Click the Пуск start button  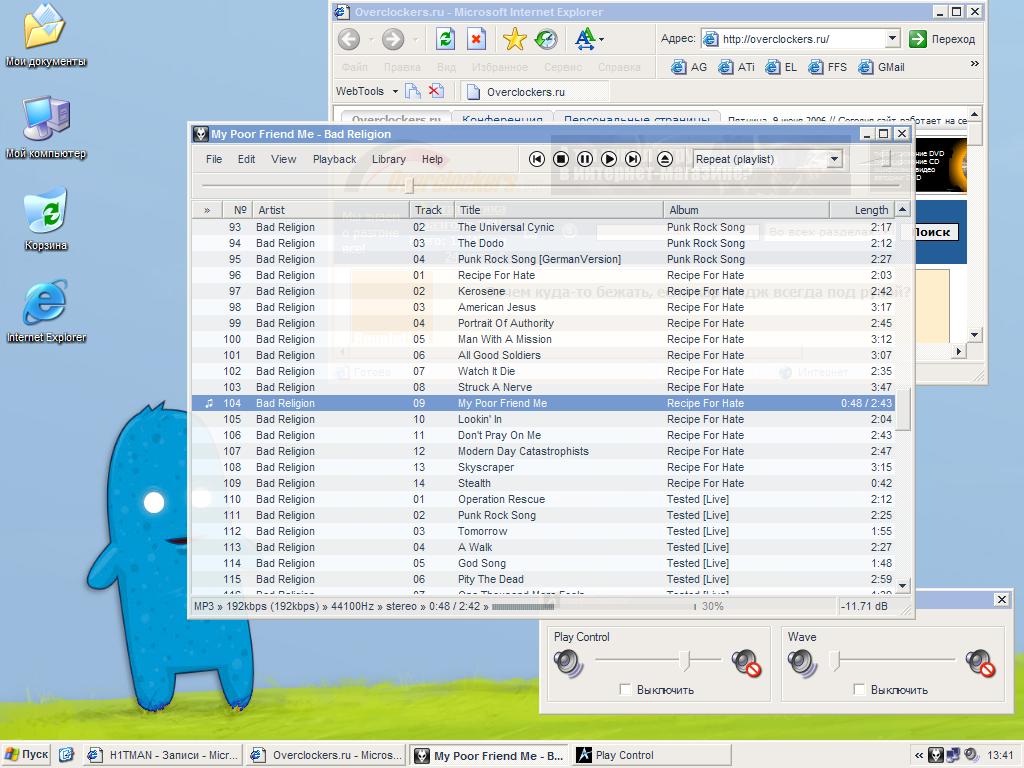(x=26, y=755)
